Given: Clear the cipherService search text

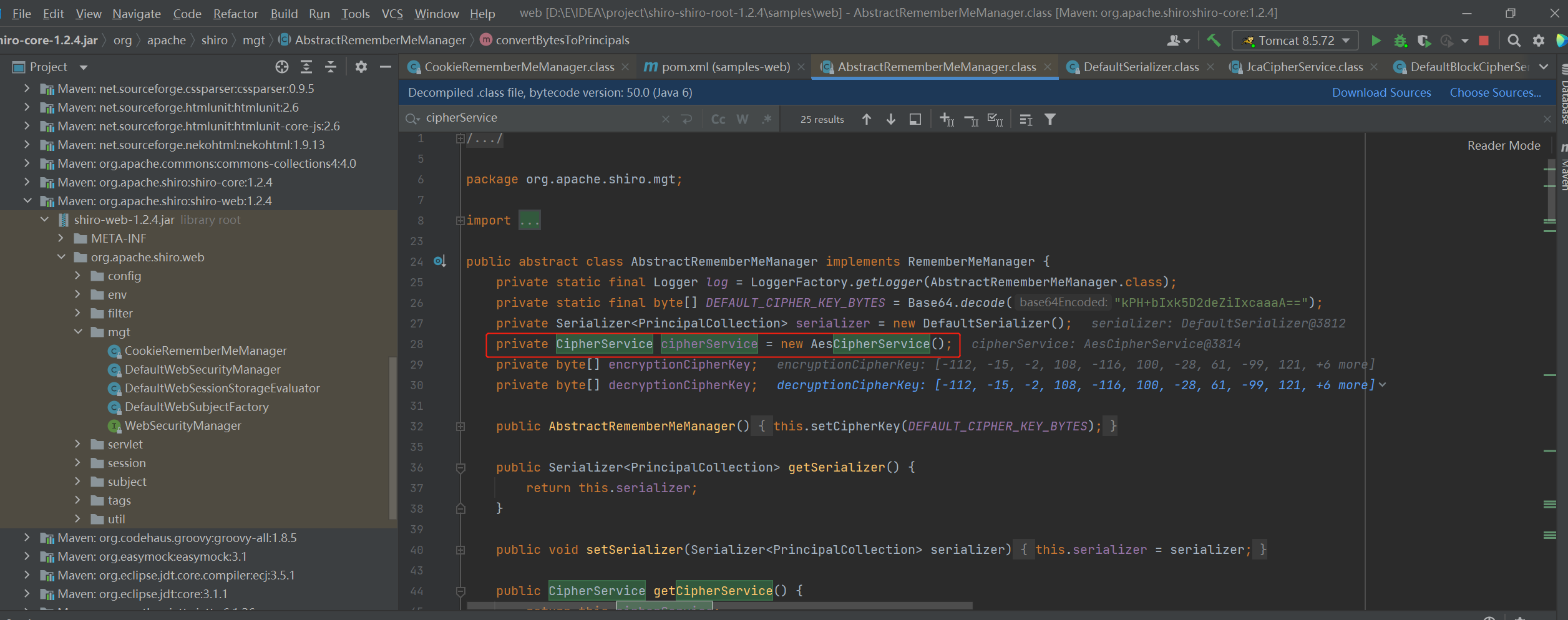Looking at the screenshot, I should click(x=666, y=119).
